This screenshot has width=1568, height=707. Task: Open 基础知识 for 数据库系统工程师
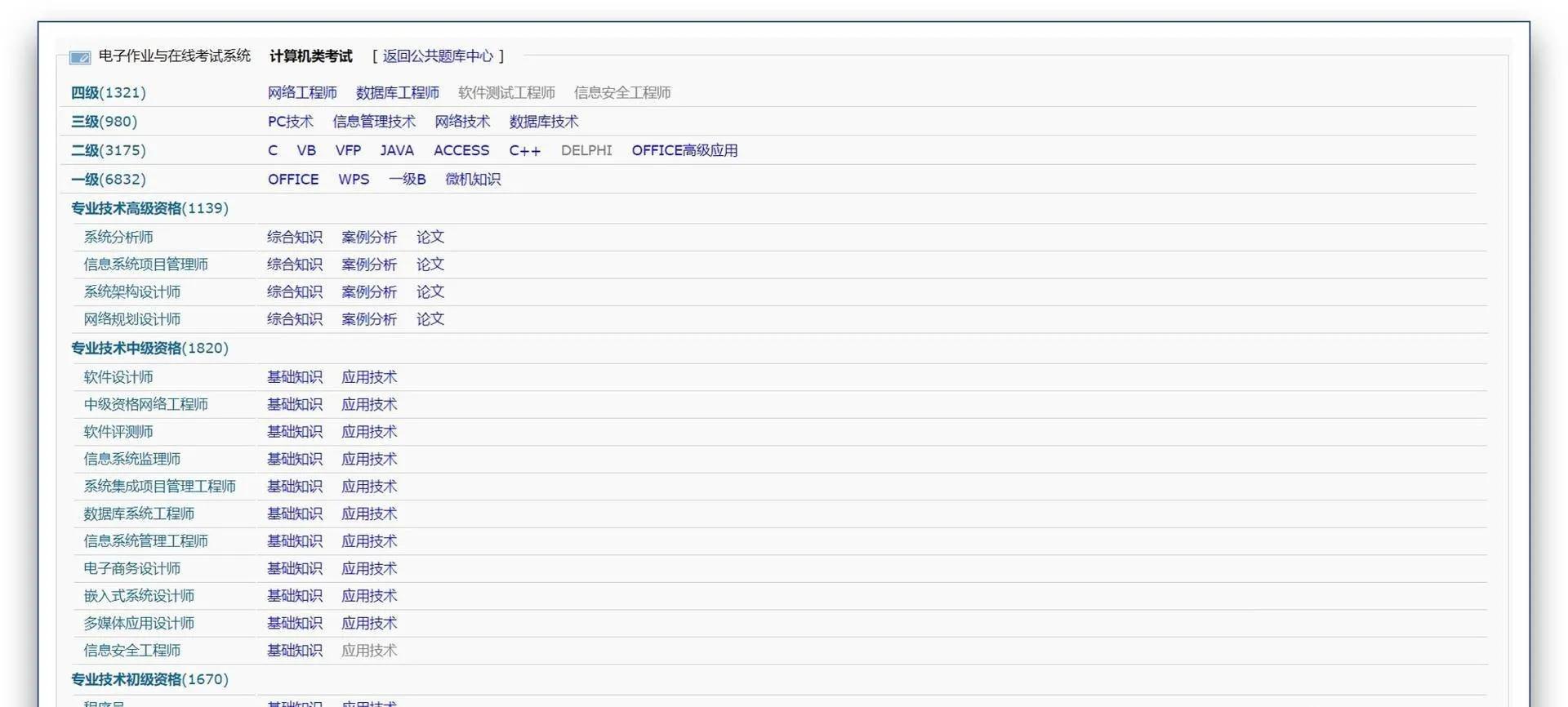(x=295, y=514)
